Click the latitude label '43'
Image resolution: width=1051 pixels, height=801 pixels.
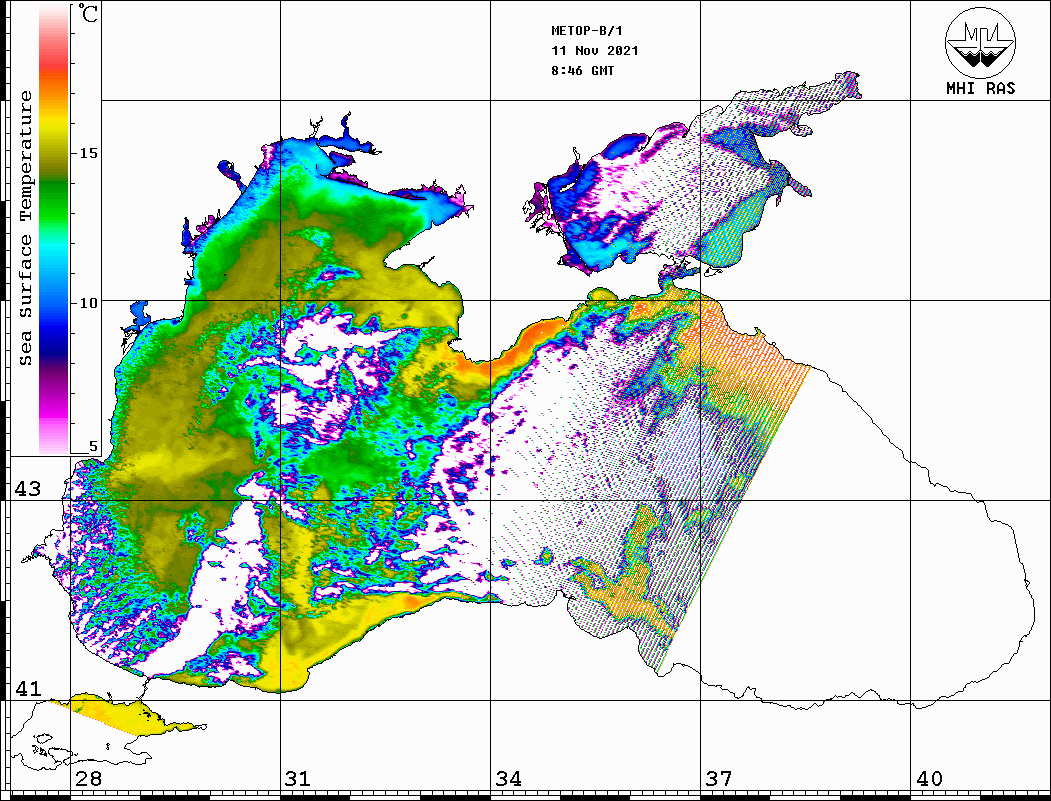(28, 489)
